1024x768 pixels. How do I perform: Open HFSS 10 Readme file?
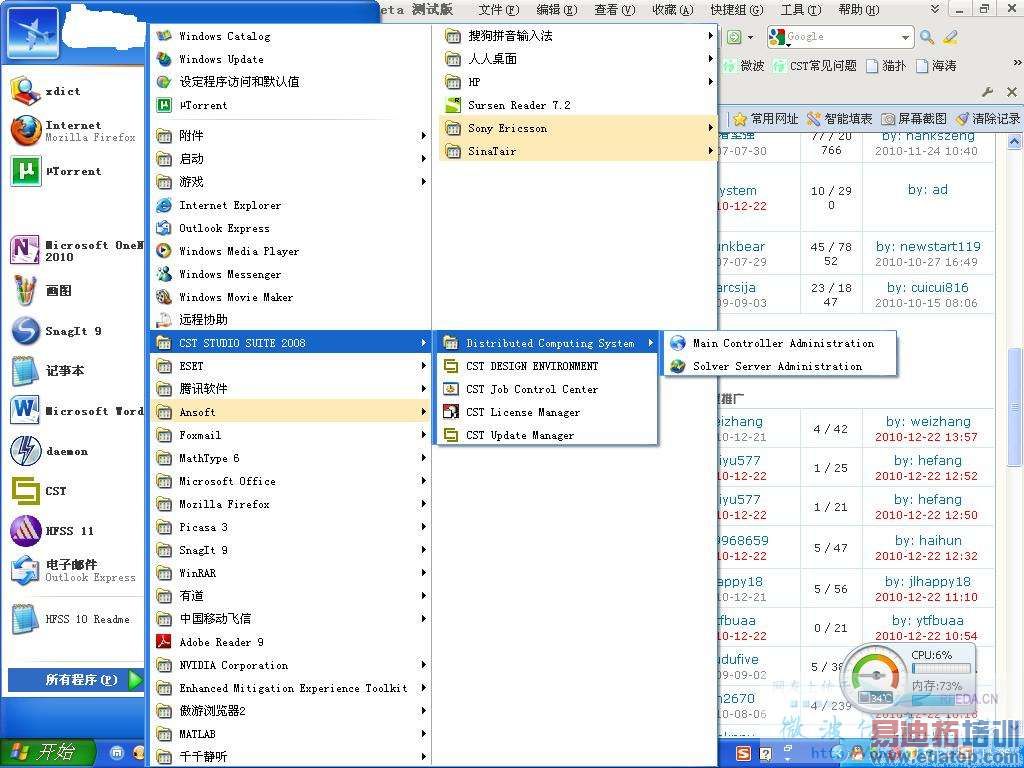(x=73, y=618)
